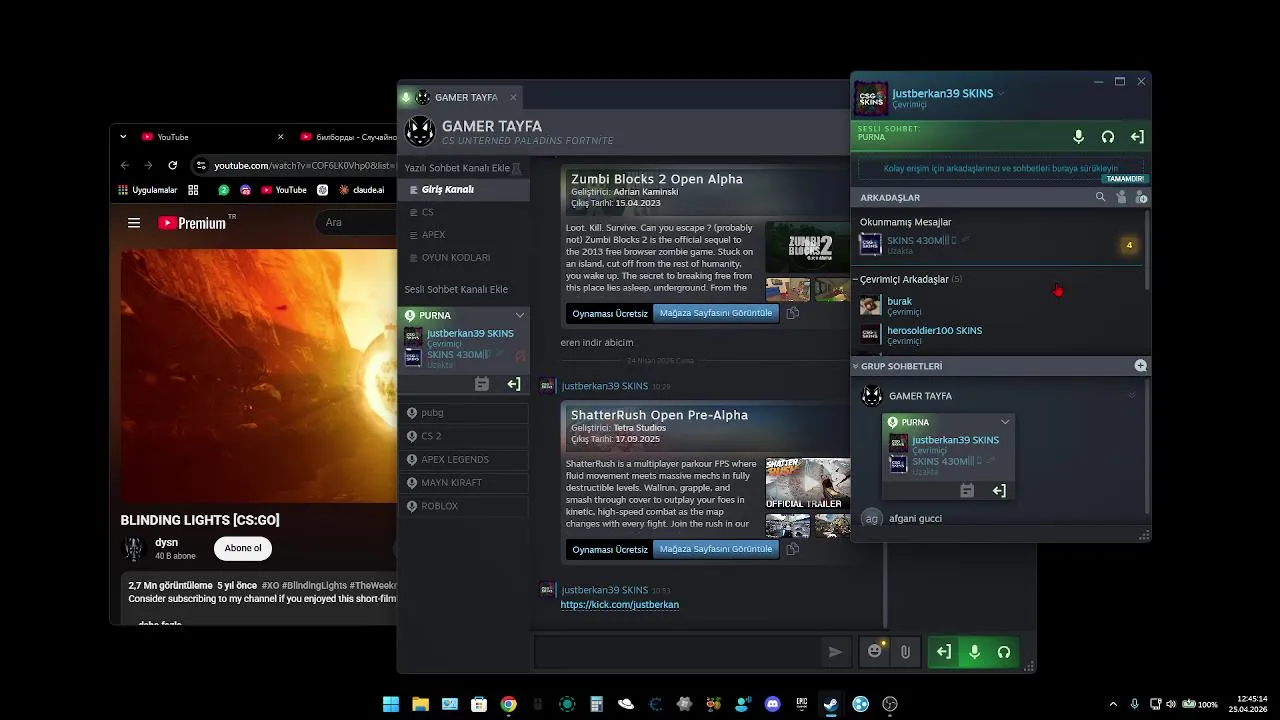Open Google Chrome from the taskbar

pos(508,704)
